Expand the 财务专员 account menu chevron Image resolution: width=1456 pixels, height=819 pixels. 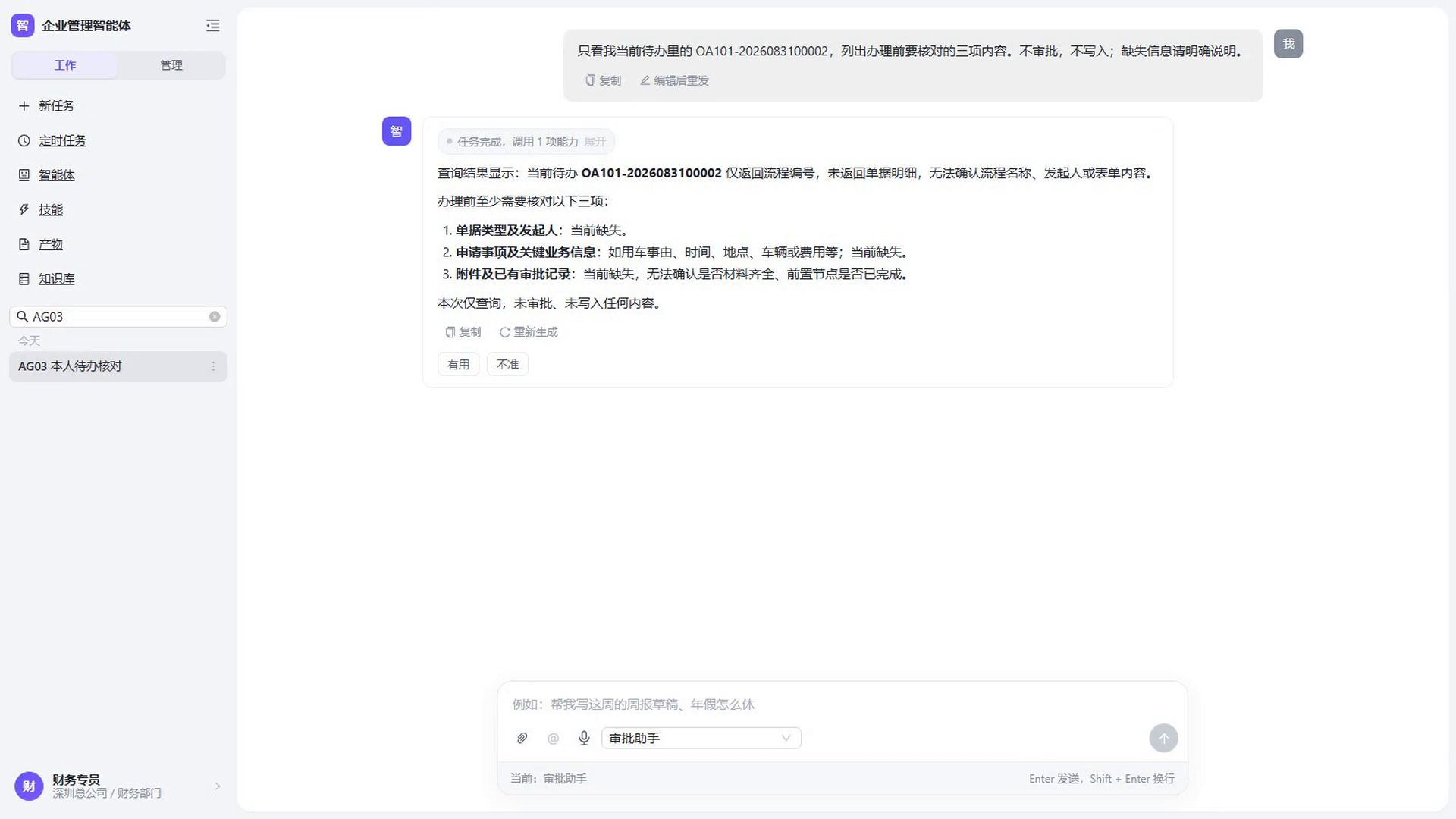tap(218, 786)
